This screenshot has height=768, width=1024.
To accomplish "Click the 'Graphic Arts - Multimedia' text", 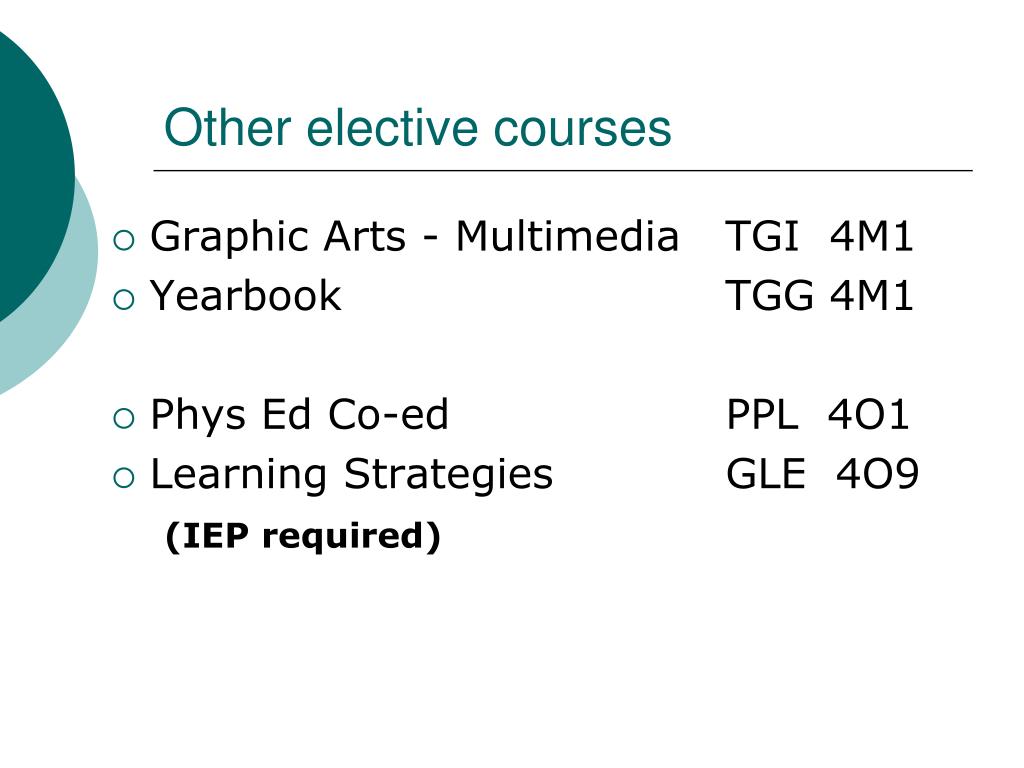I will (x=415, y=238).
